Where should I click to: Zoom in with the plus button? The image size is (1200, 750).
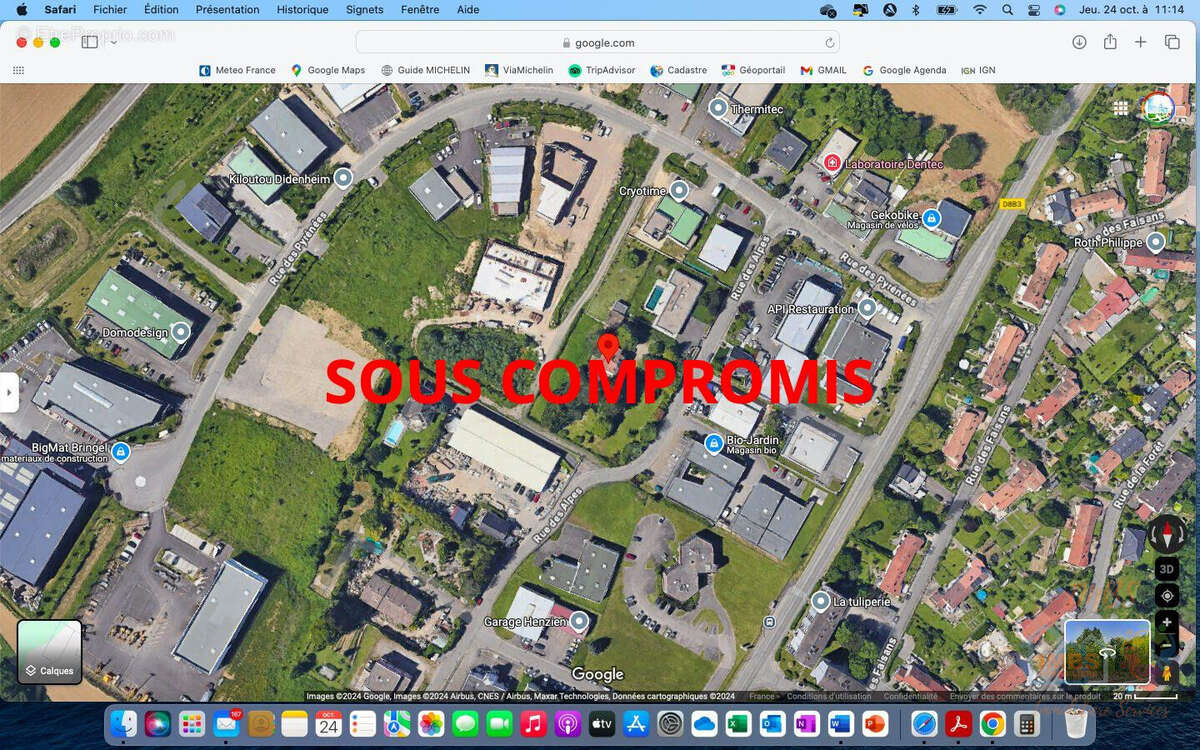[1166, 622]
